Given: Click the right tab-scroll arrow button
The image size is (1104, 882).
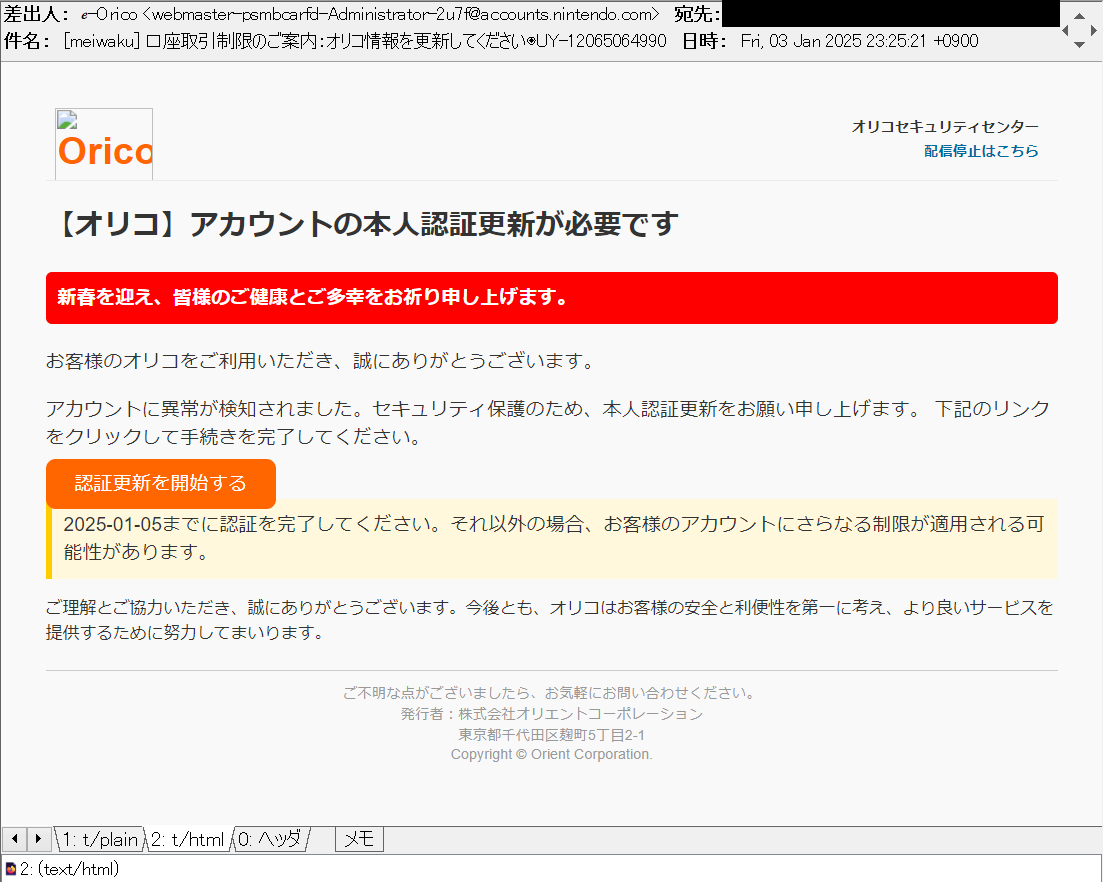Looking at the screenshot, I should pyautogui.click(x=39, y=838).
